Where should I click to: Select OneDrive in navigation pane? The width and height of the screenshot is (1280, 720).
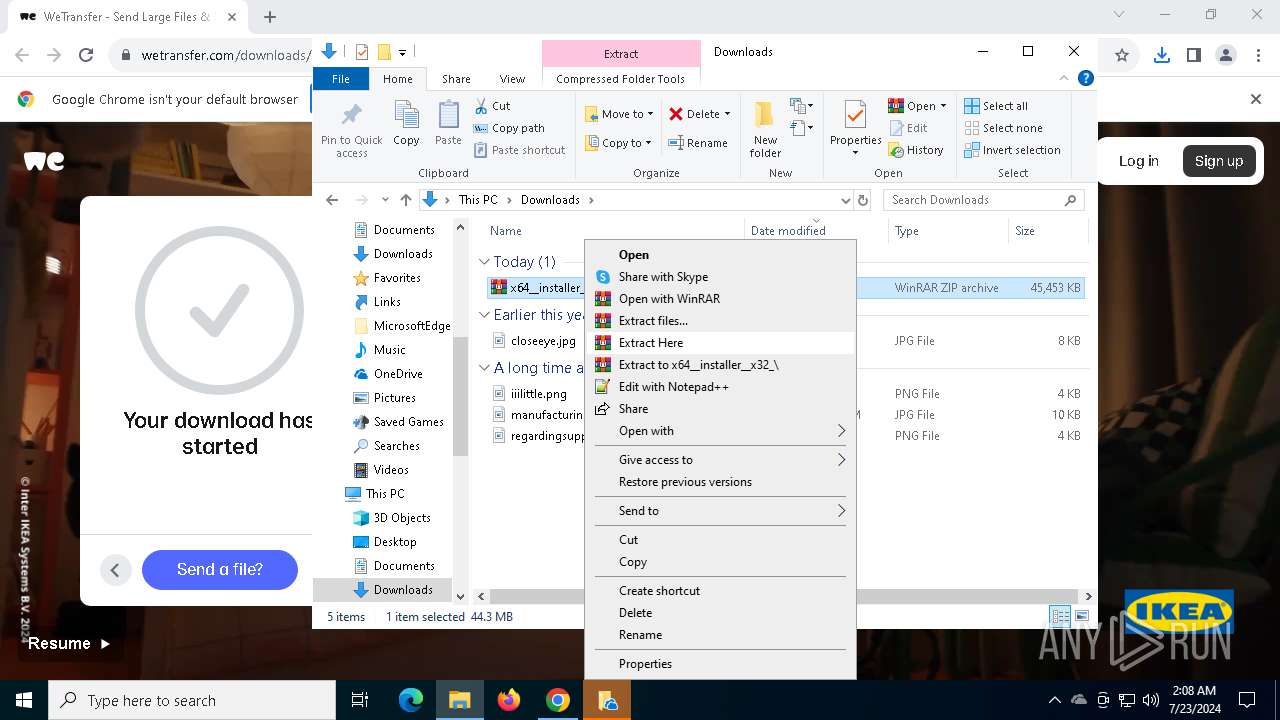397,374
